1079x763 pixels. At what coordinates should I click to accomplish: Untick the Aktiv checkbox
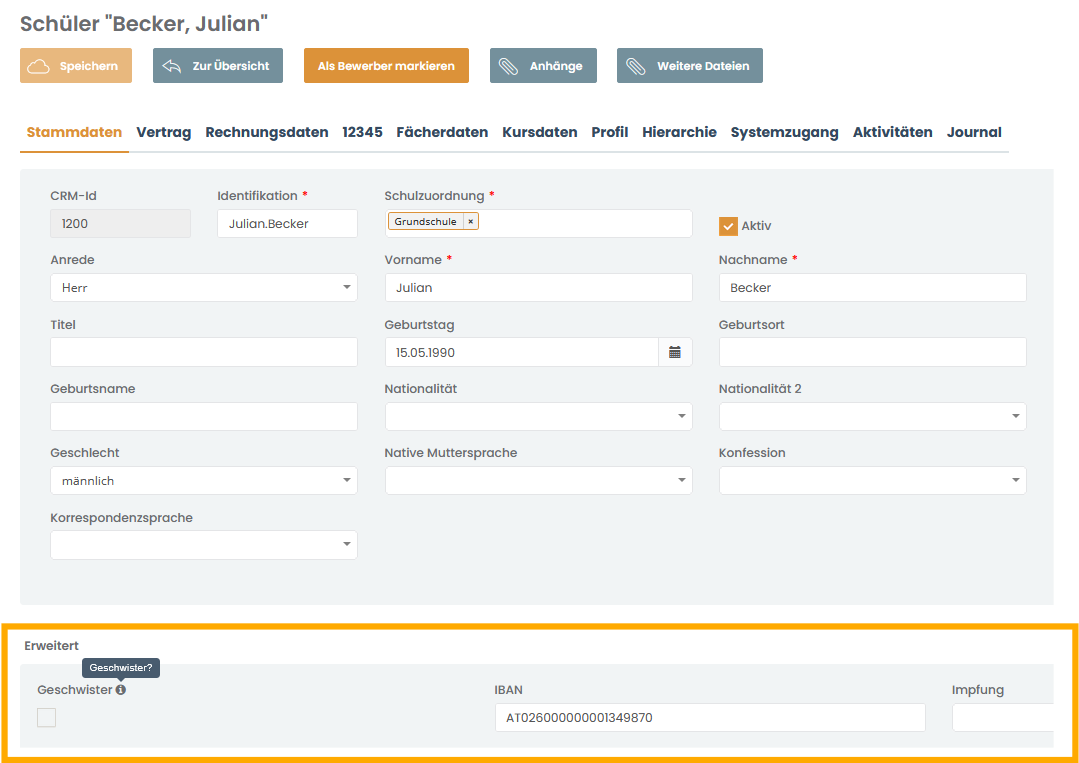click(728, 226)
